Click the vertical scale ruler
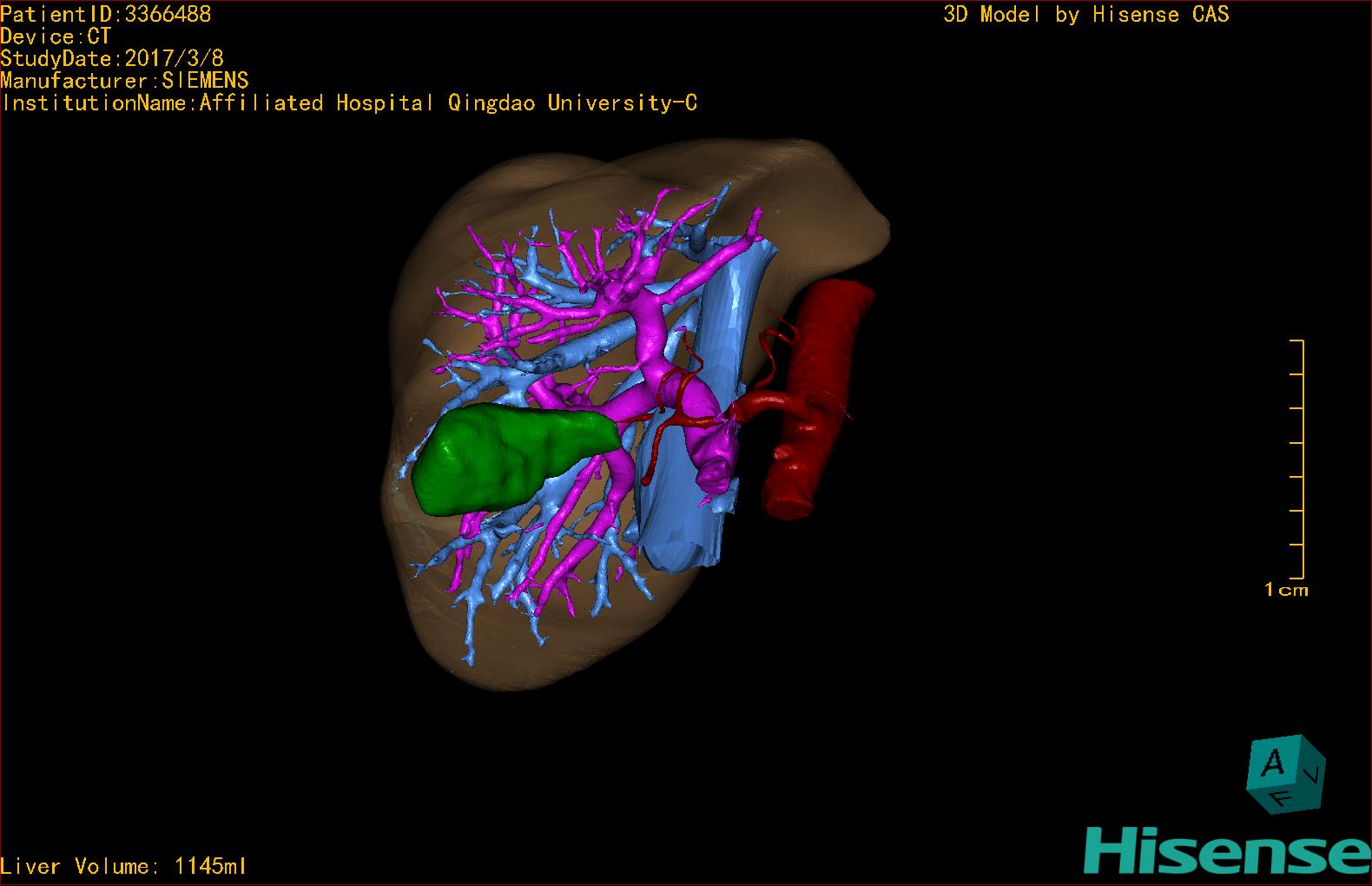Image resolution: width=1372 pixels, height=886 pixels. (x=1296, y=460)
